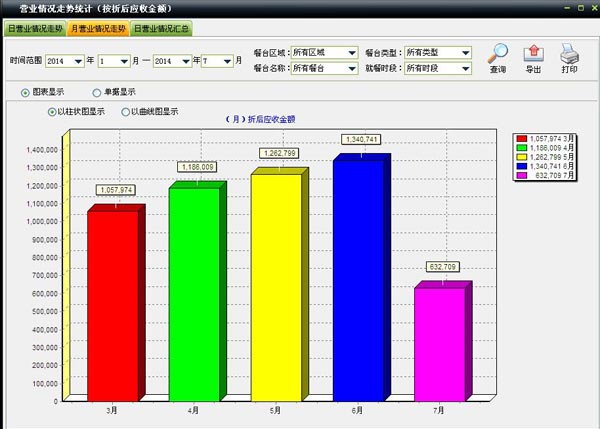Switch to the 日营业情况走势 tab
Screen dimensions: 600x429
tap(35, 29)
